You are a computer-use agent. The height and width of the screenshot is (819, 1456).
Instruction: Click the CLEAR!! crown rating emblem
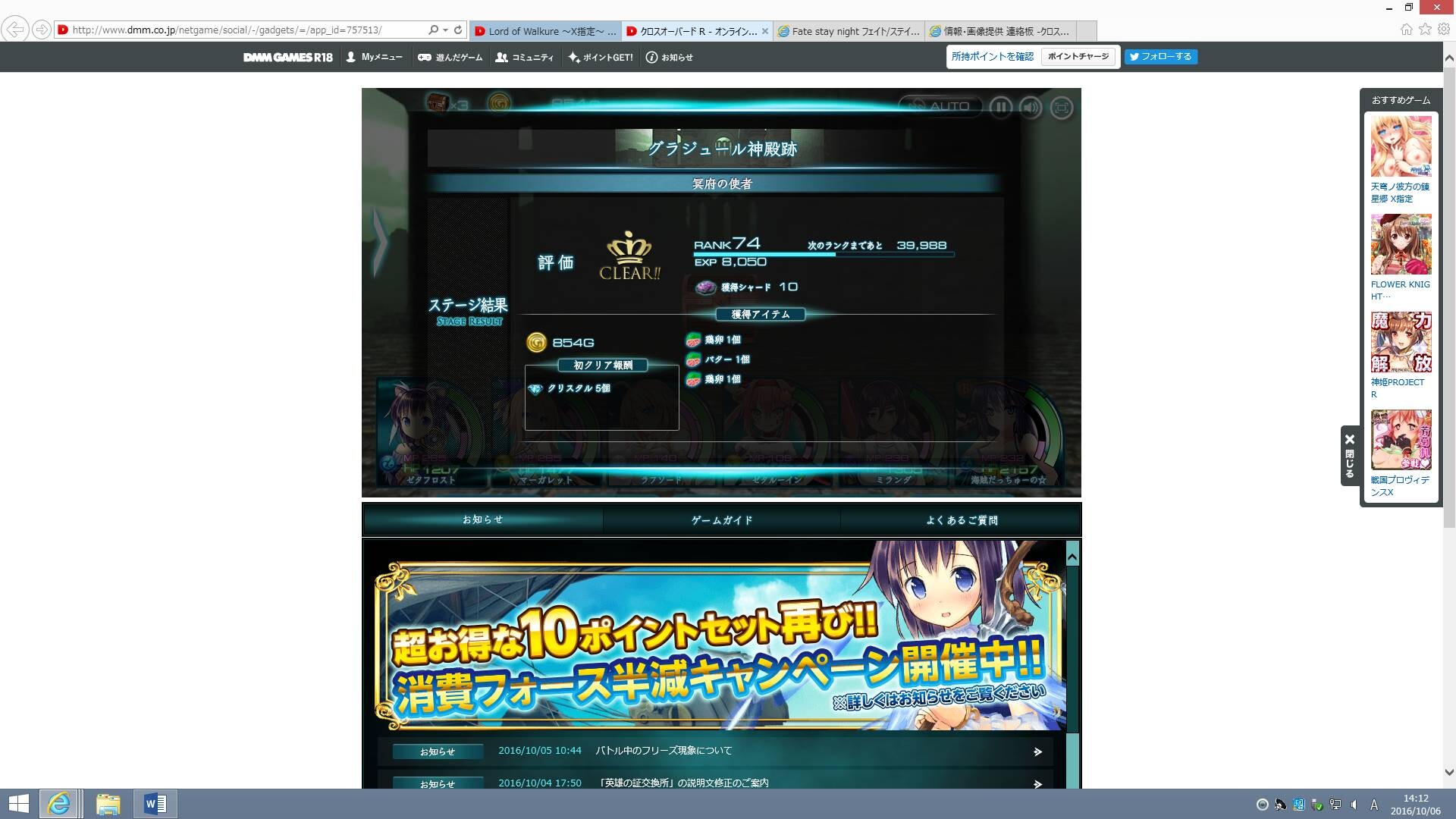(x=629, y=256)
